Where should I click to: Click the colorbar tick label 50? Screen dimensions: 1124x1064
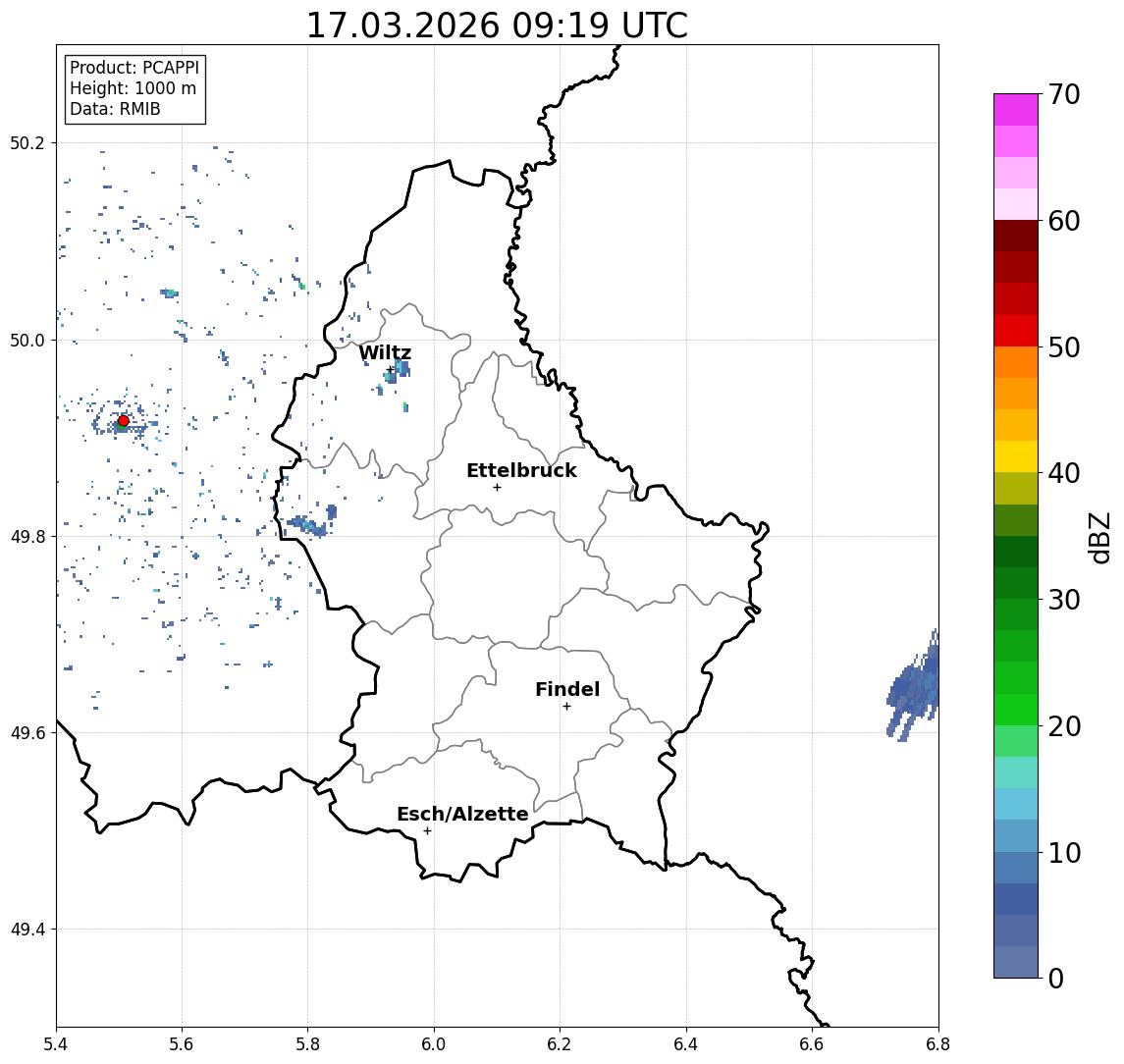tap(1064, 347)
